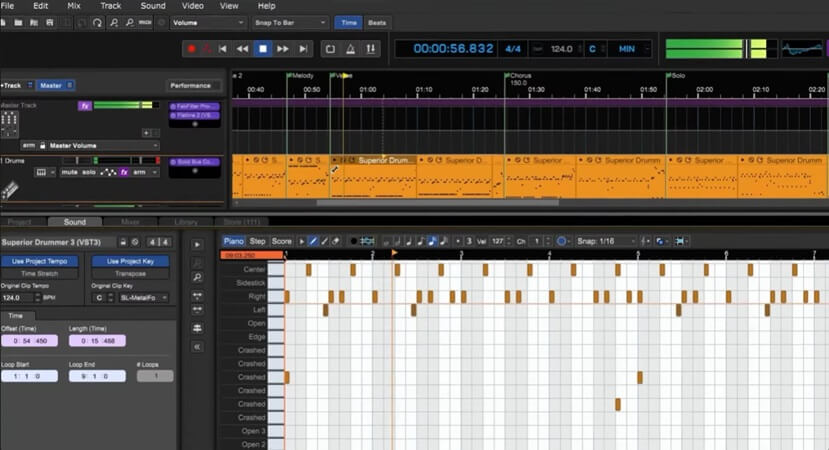Image resolution: width=829 pixels, height=450 pixels.
Task: Click the Channel 1 field
Action: (x=537, y=241)
